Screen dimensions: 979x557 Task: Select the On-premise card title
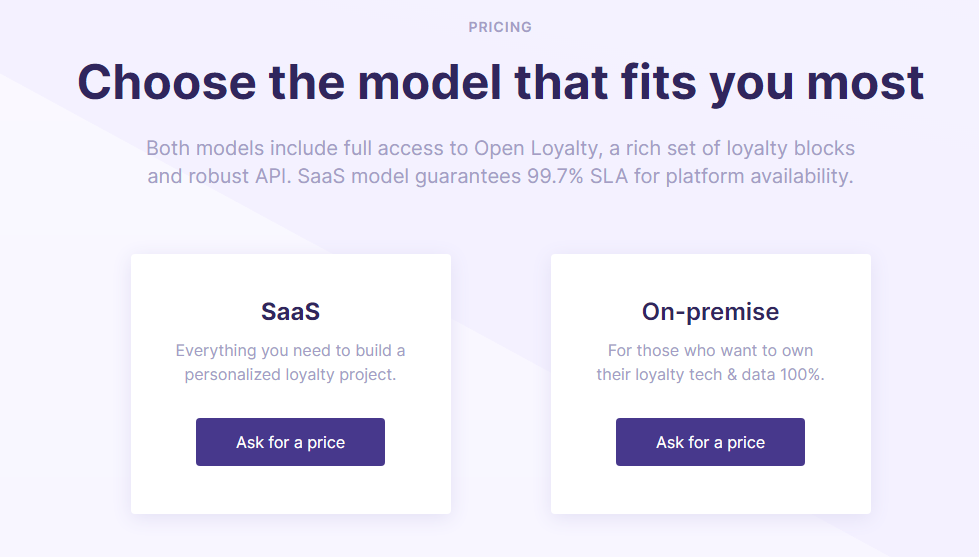coord(710,312)
